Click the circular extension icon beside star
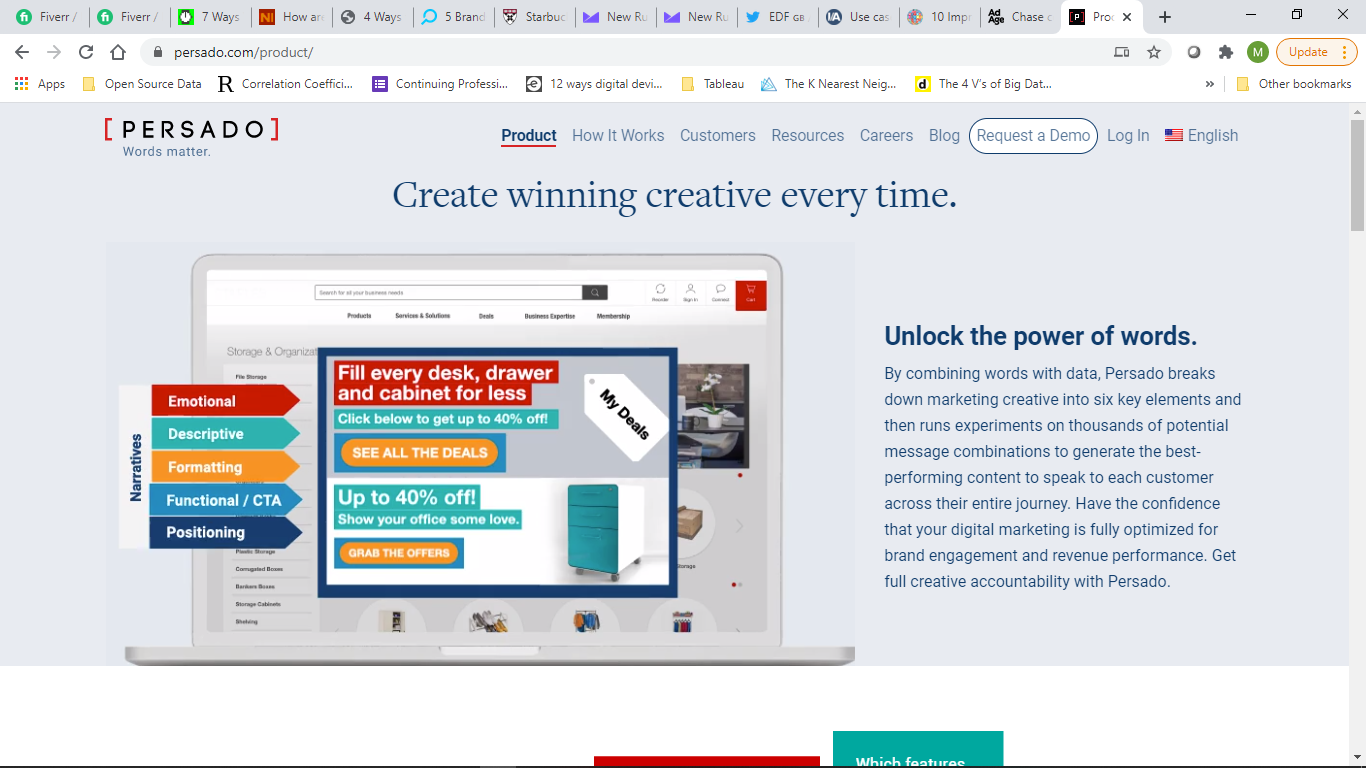The height and width of the screenshot is (768, 1366). pos(1193,52)
